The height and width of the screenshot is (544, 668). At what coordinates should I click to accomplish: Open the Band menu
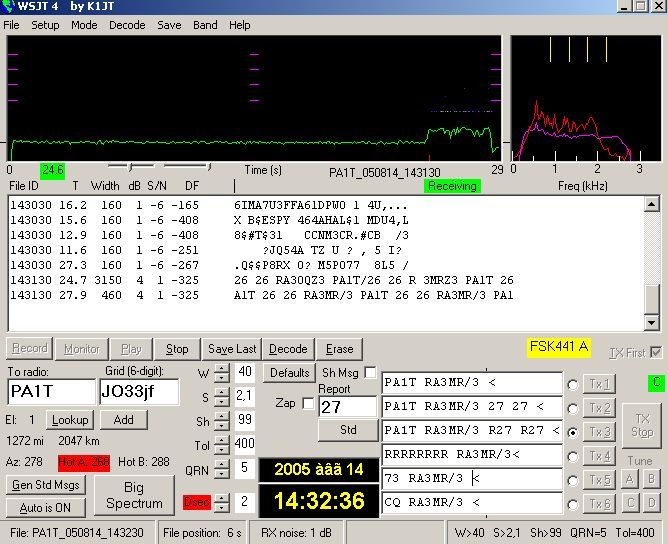click(x=205, y=25)
